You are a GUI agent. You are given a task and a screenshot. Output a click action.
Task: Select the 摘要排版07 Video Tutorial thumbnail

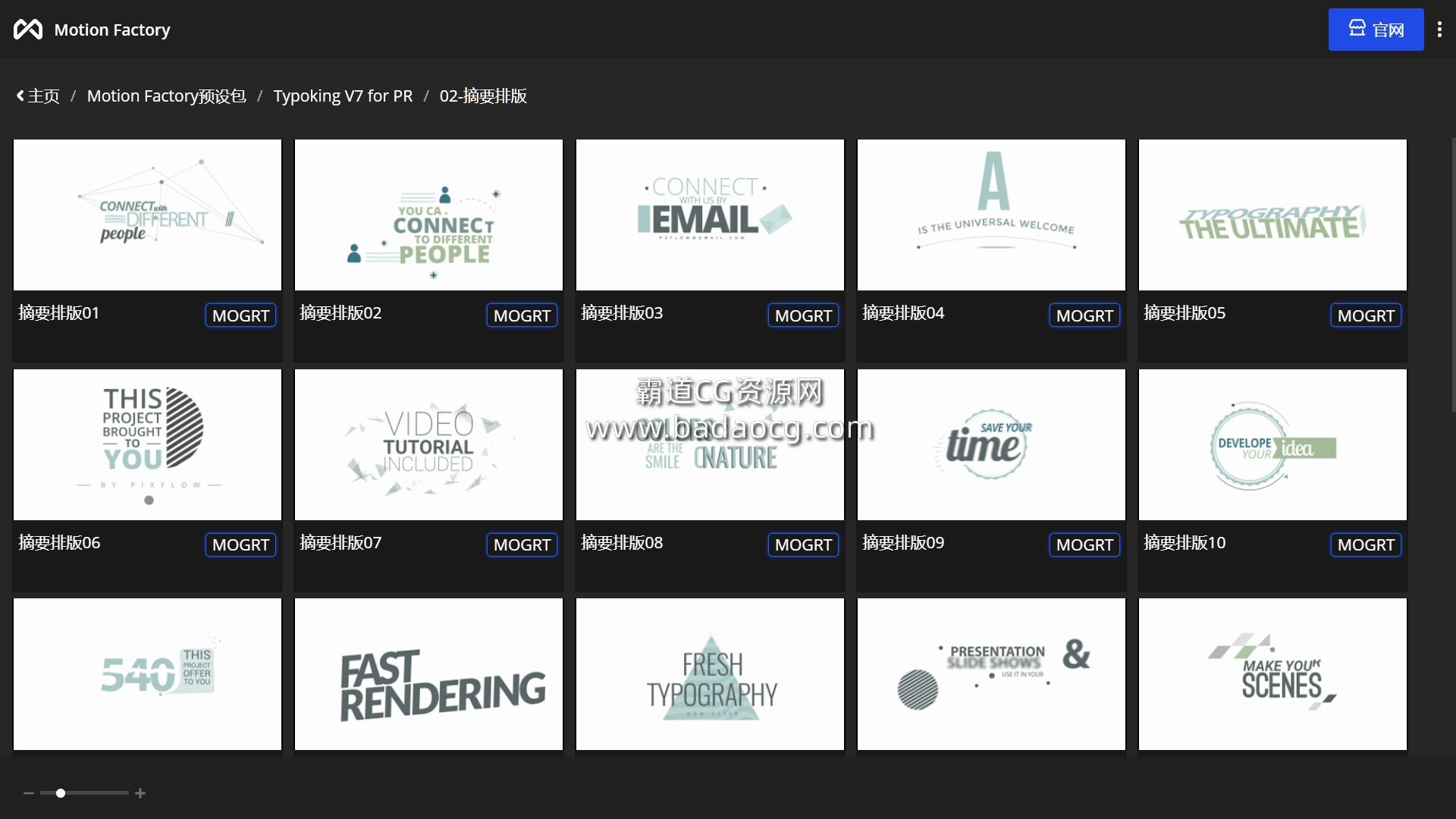tap(428, 444)
